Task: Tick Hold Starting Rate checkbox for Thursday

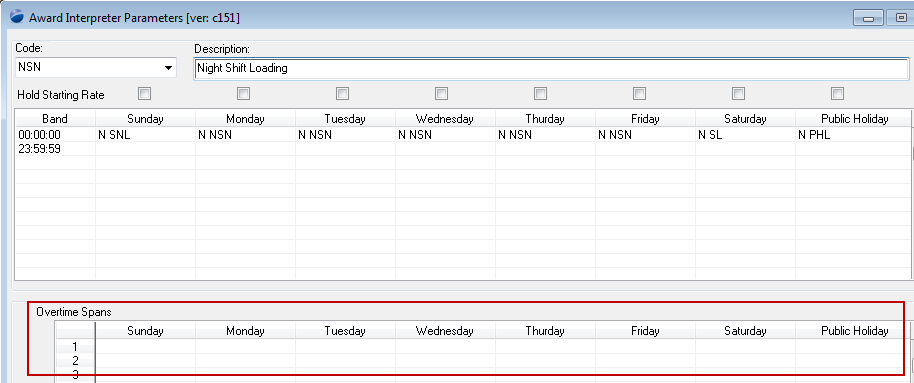Action: (541, 93)
